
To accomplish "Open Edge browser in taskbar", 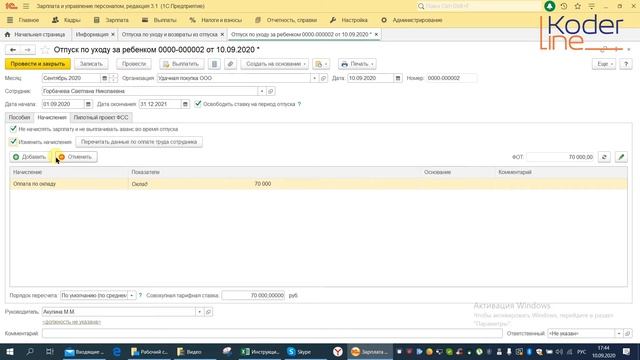I will (117, 352).
